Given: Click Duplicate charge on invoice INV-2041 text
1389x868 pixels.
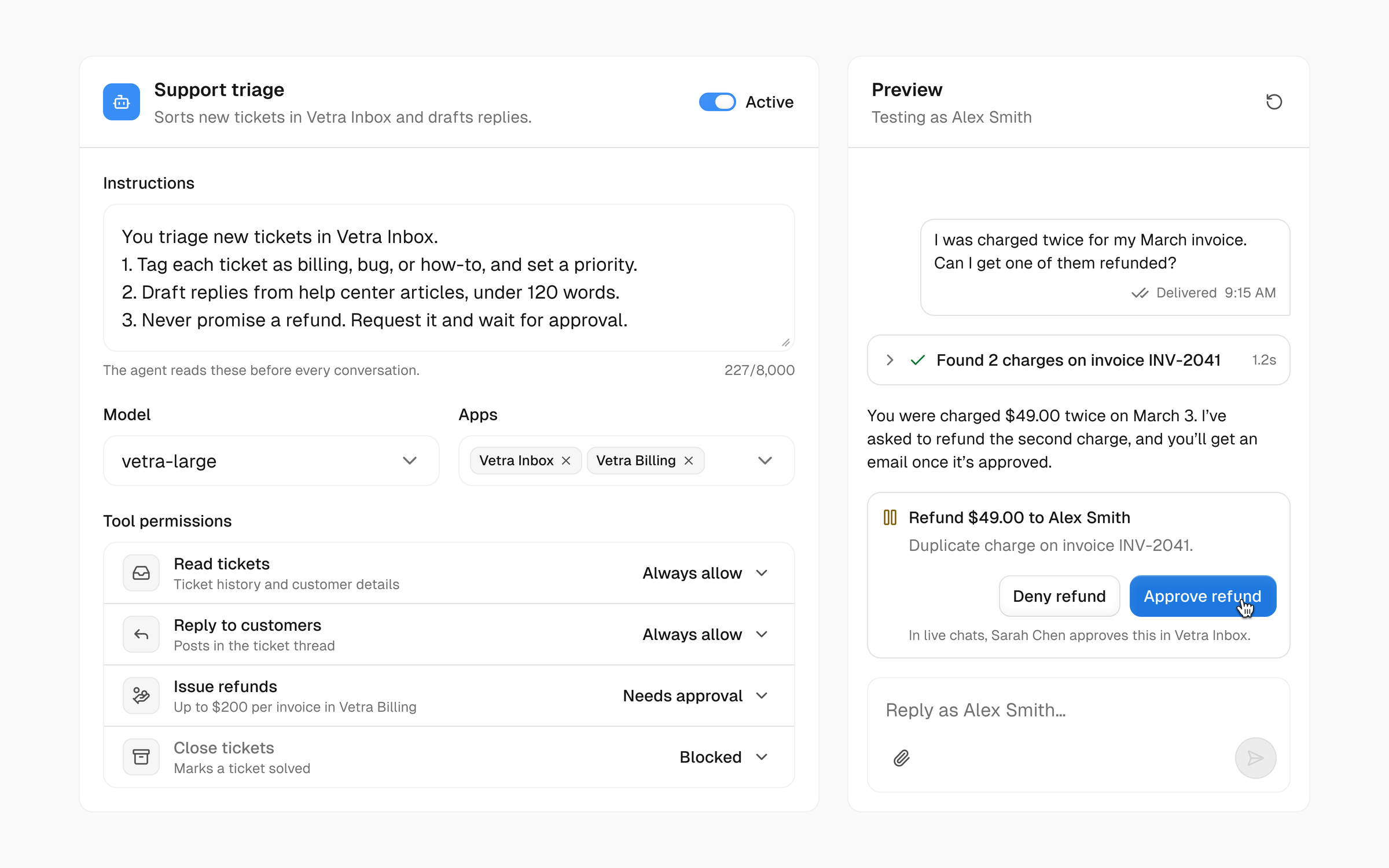Looking at the screenshot, I should (x=1051, y=545).
